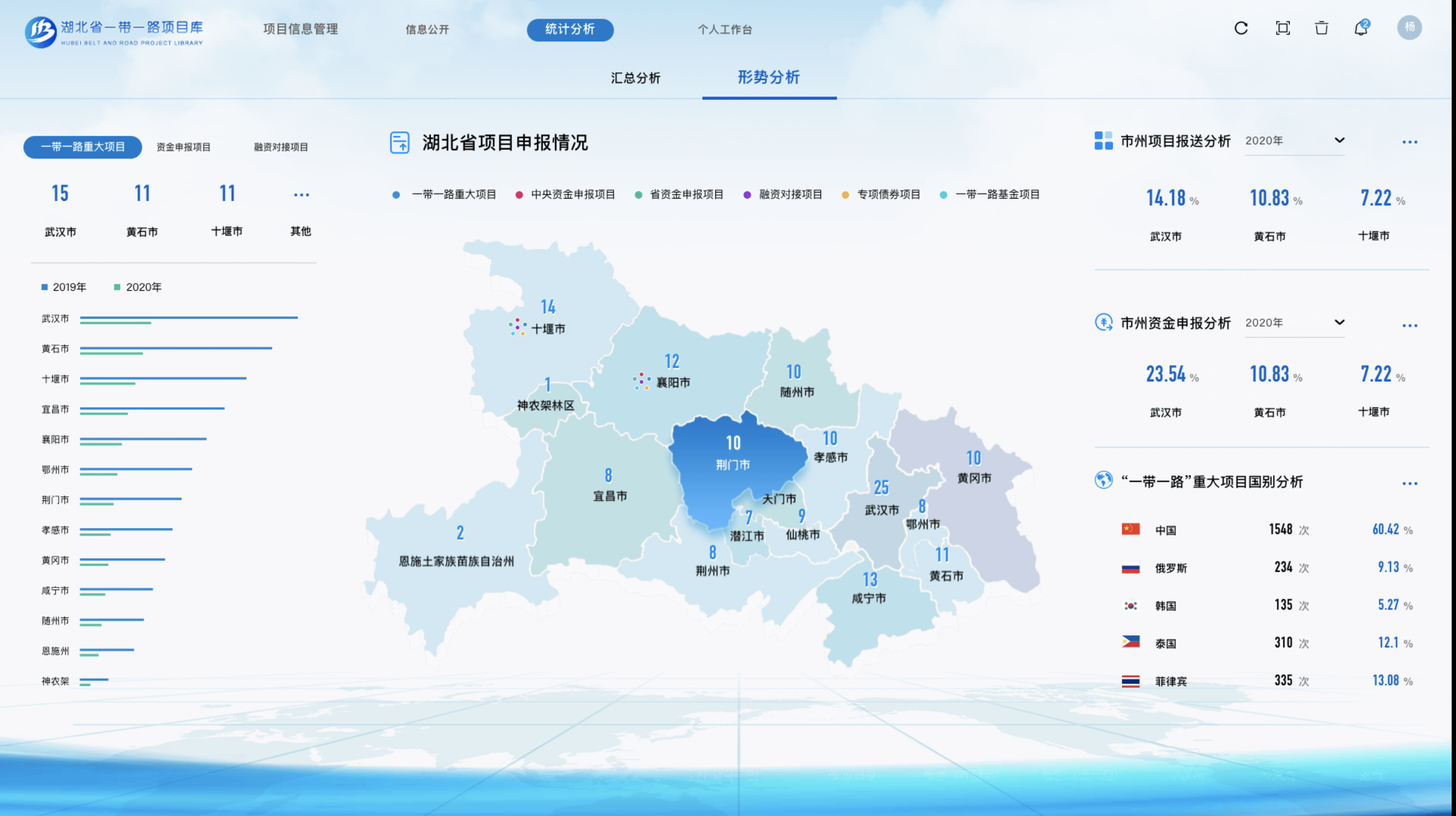Open the 项目信息管理 menu
Viewport: 1456px width, 816px height.
(x=300, y=29)
